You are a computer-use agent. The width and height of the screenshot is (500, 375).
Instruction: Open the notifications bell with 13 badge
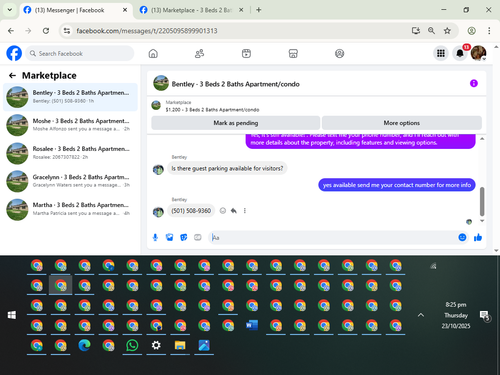(460, 53)
